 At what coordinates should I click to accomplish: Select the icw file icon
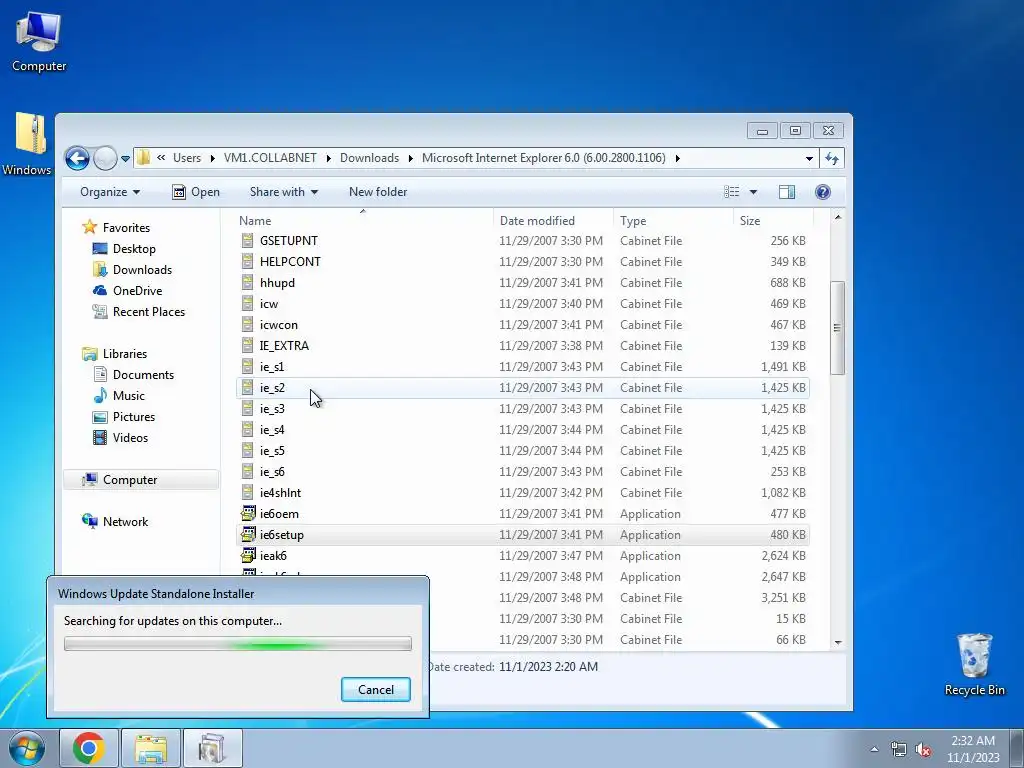[x=248, y=304]
